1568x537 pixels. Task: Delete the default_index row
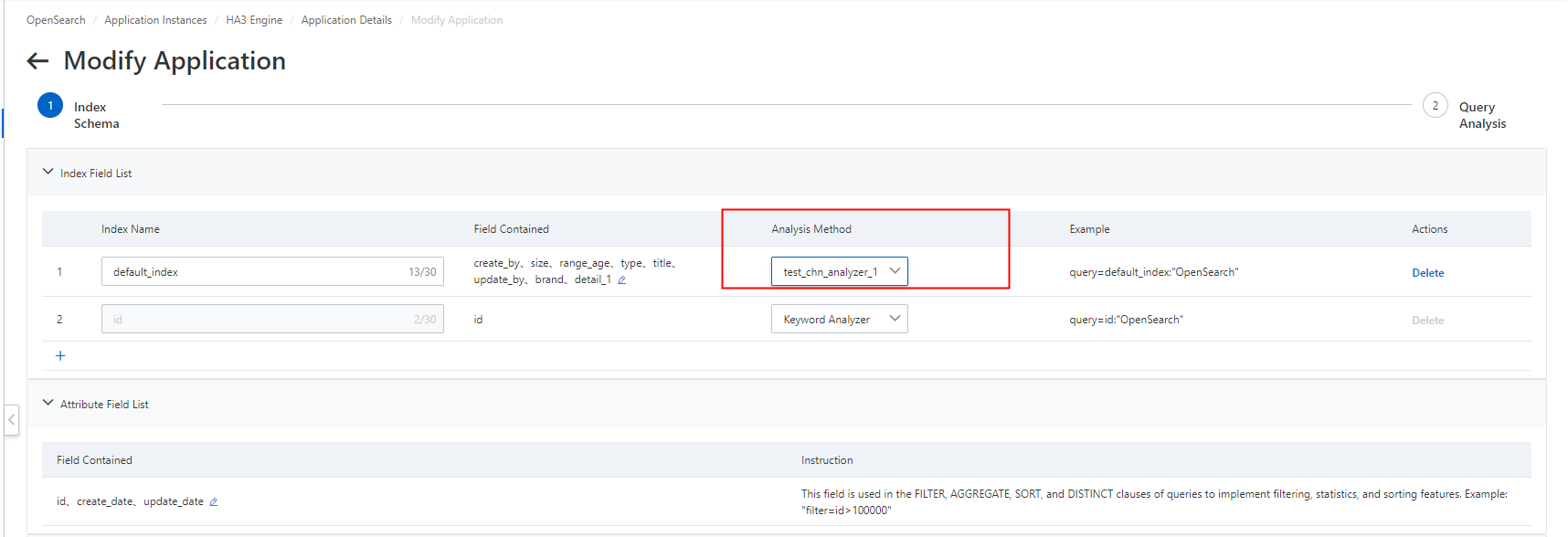1427,273
